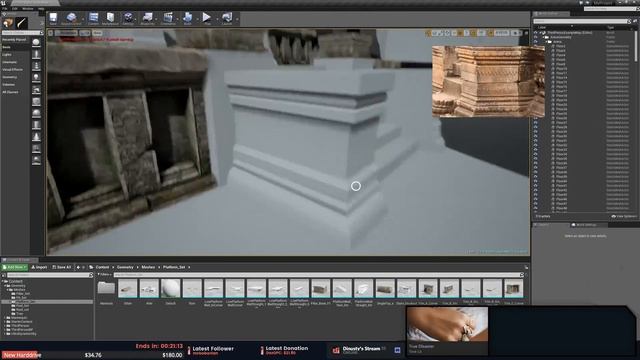Click the Play toolbar icon
Viewport: 640px width, 360px height.
pyautogui.click(x=207, y=18)
